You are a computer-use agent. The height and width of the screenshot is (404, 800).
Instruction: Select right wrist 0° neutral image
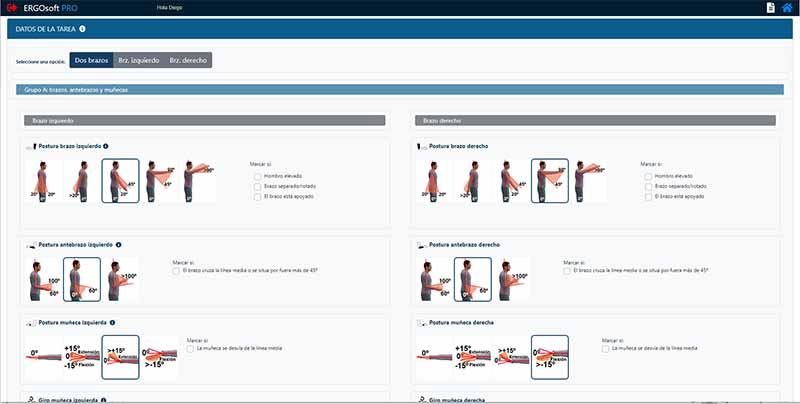pyautogui.click(x=434, y=357)
